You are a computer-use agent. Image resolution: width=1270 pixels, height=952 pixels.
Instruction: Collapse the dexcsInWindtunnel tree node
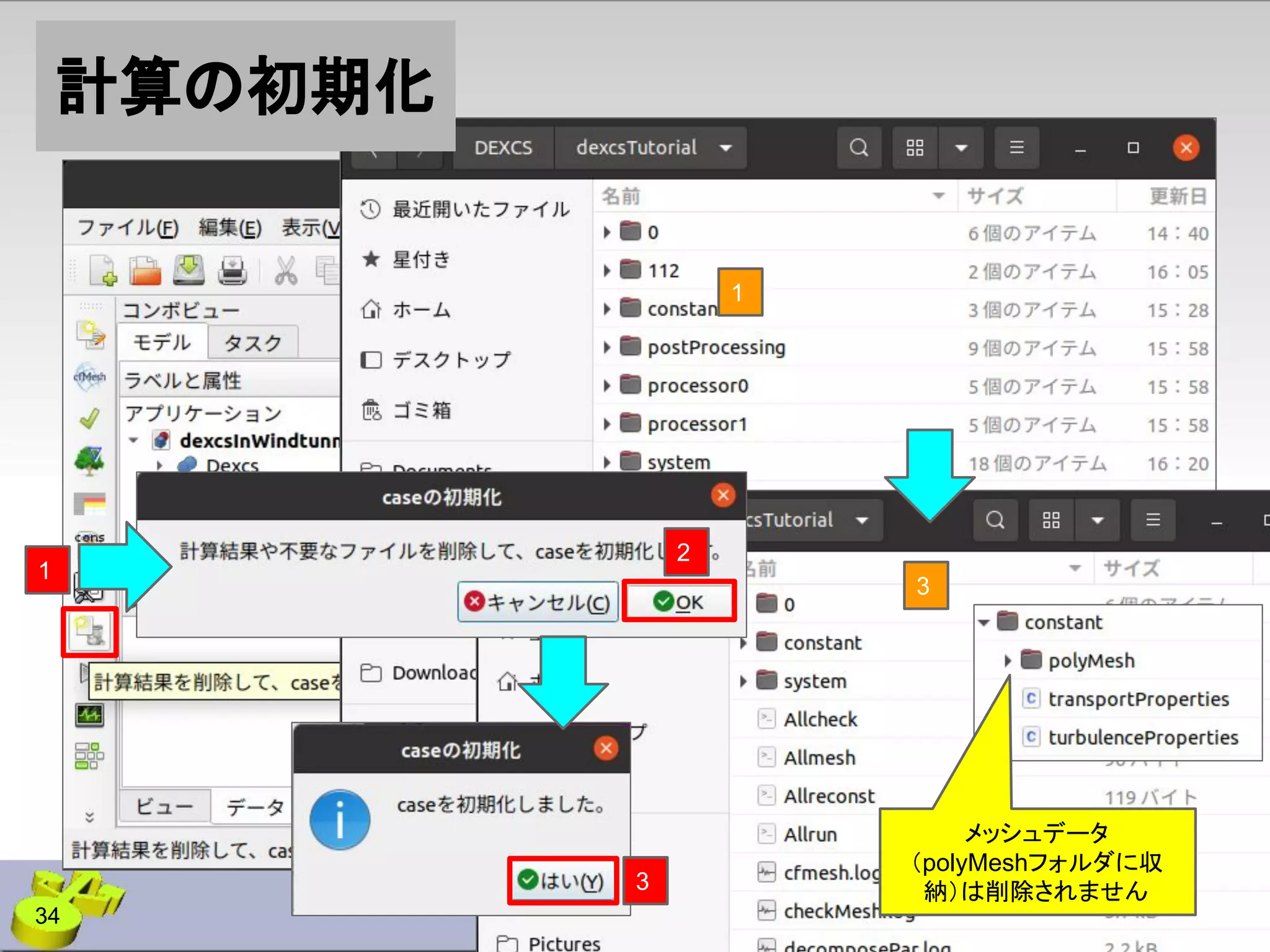coord(133,441)
